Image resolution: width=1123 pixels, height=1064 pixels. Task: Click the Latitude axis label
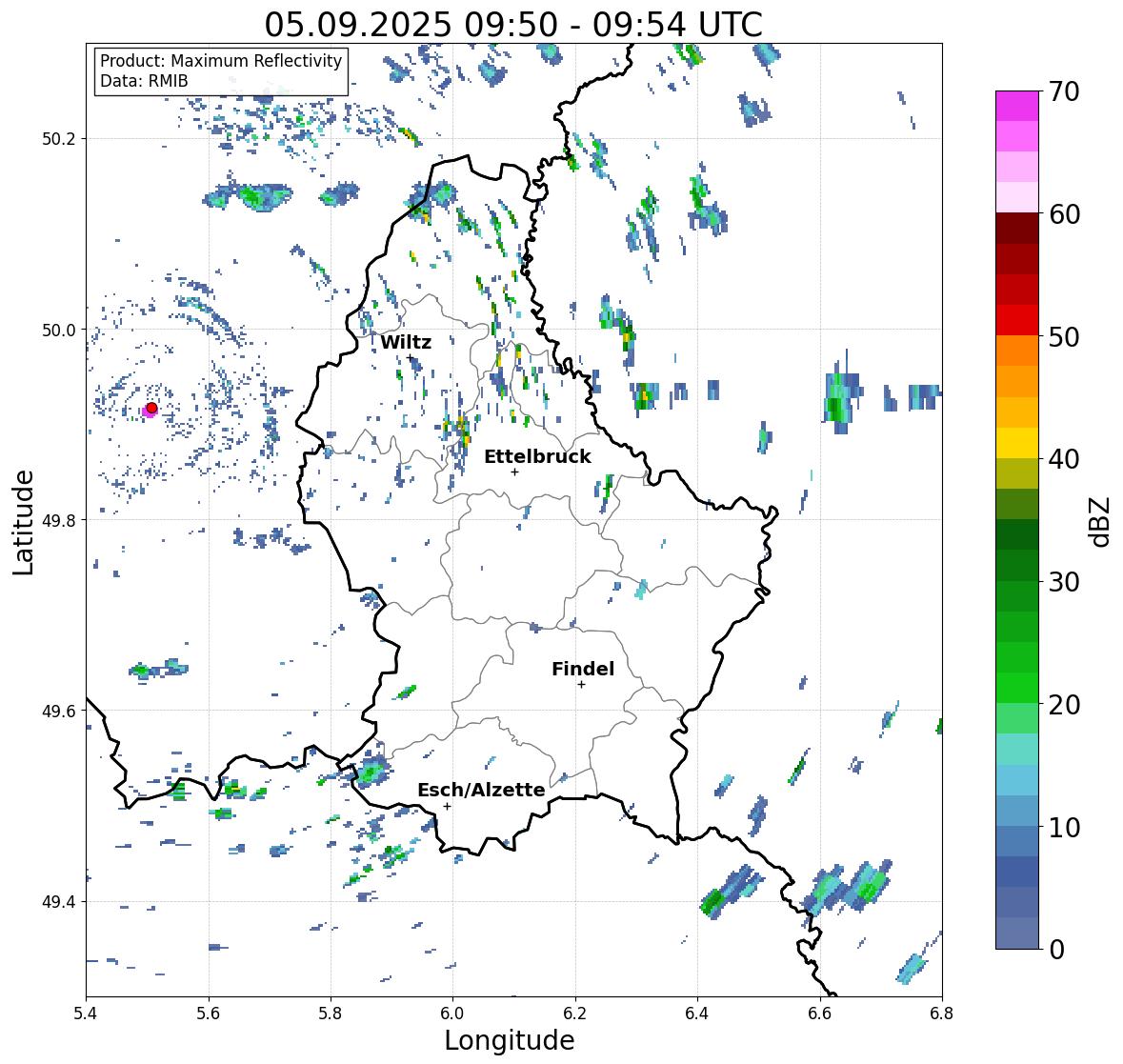point(24,522)
